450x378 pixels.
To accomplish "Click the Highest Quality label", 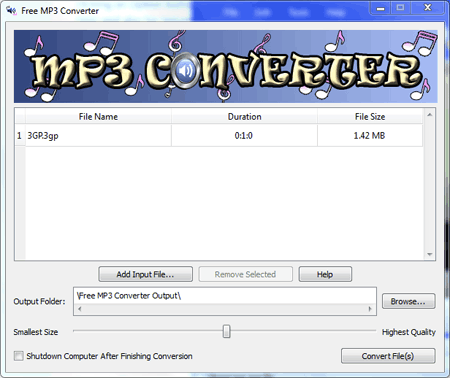I will (x=409, y=332).
